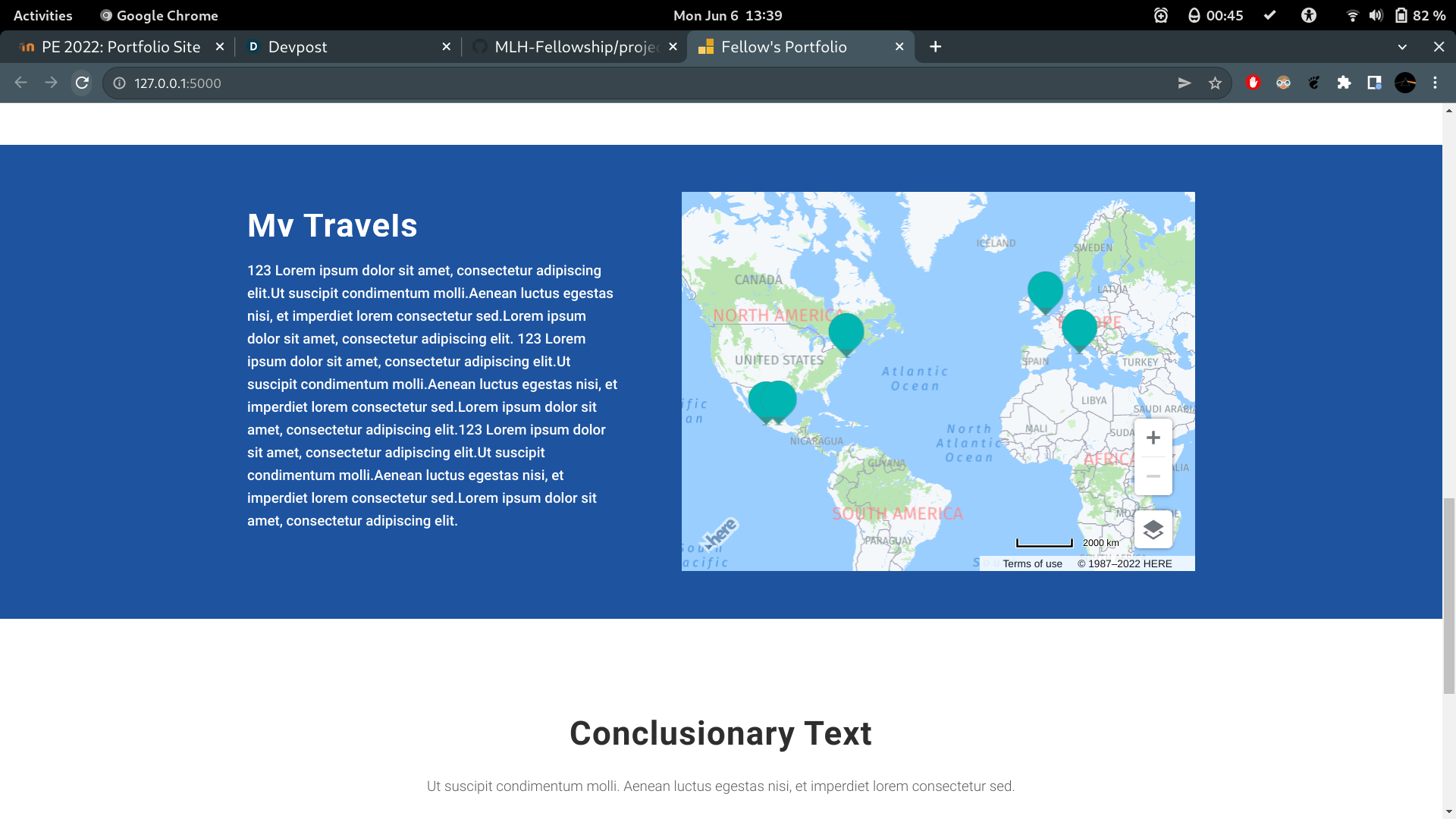
Task: Open the map's Terms of use link
Action: pyautogui.click(x=1032, y=563)
